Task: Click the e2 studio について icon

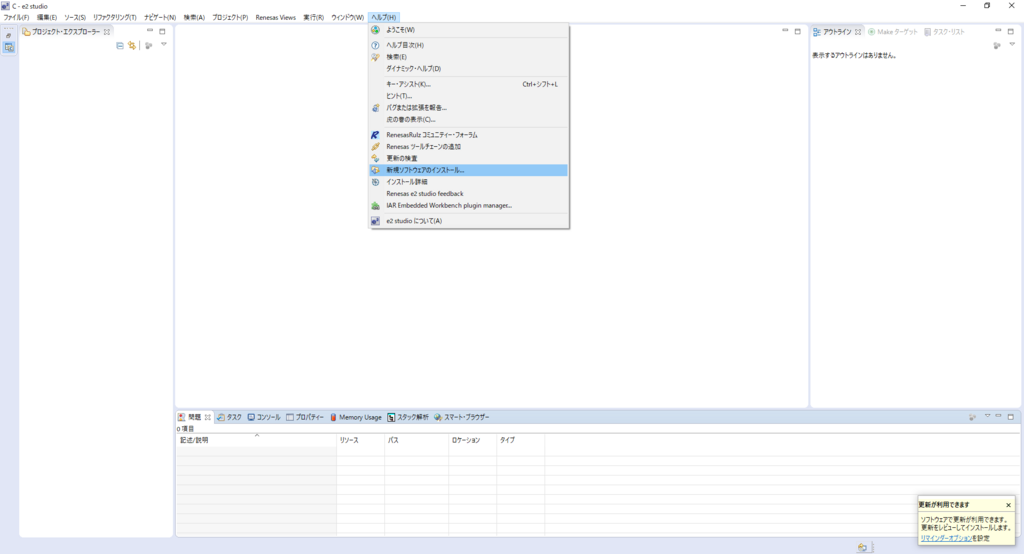Action: (x=376, y=221)
